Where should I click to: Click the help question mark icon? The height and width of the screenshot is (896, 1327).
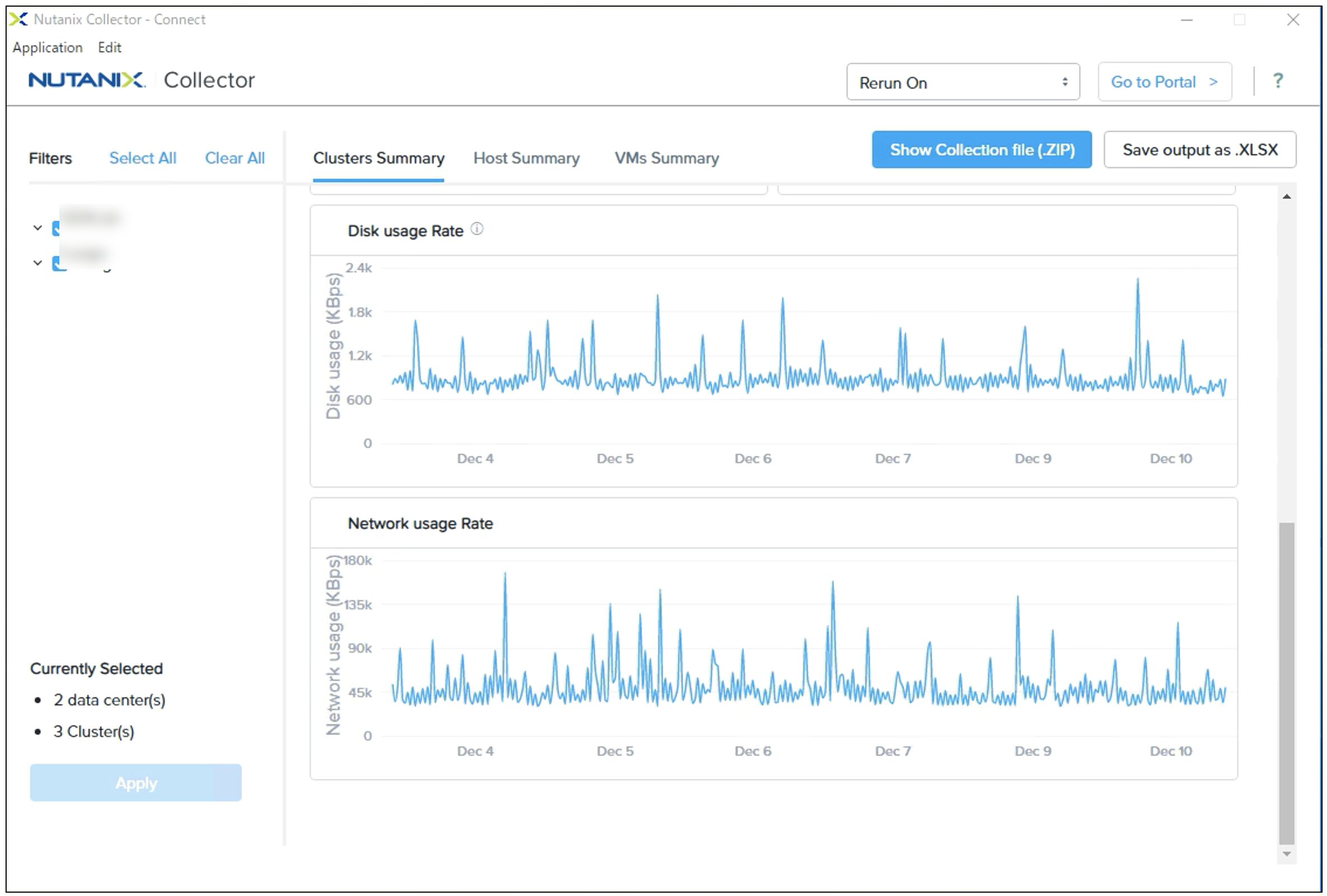coord(1278,81)
